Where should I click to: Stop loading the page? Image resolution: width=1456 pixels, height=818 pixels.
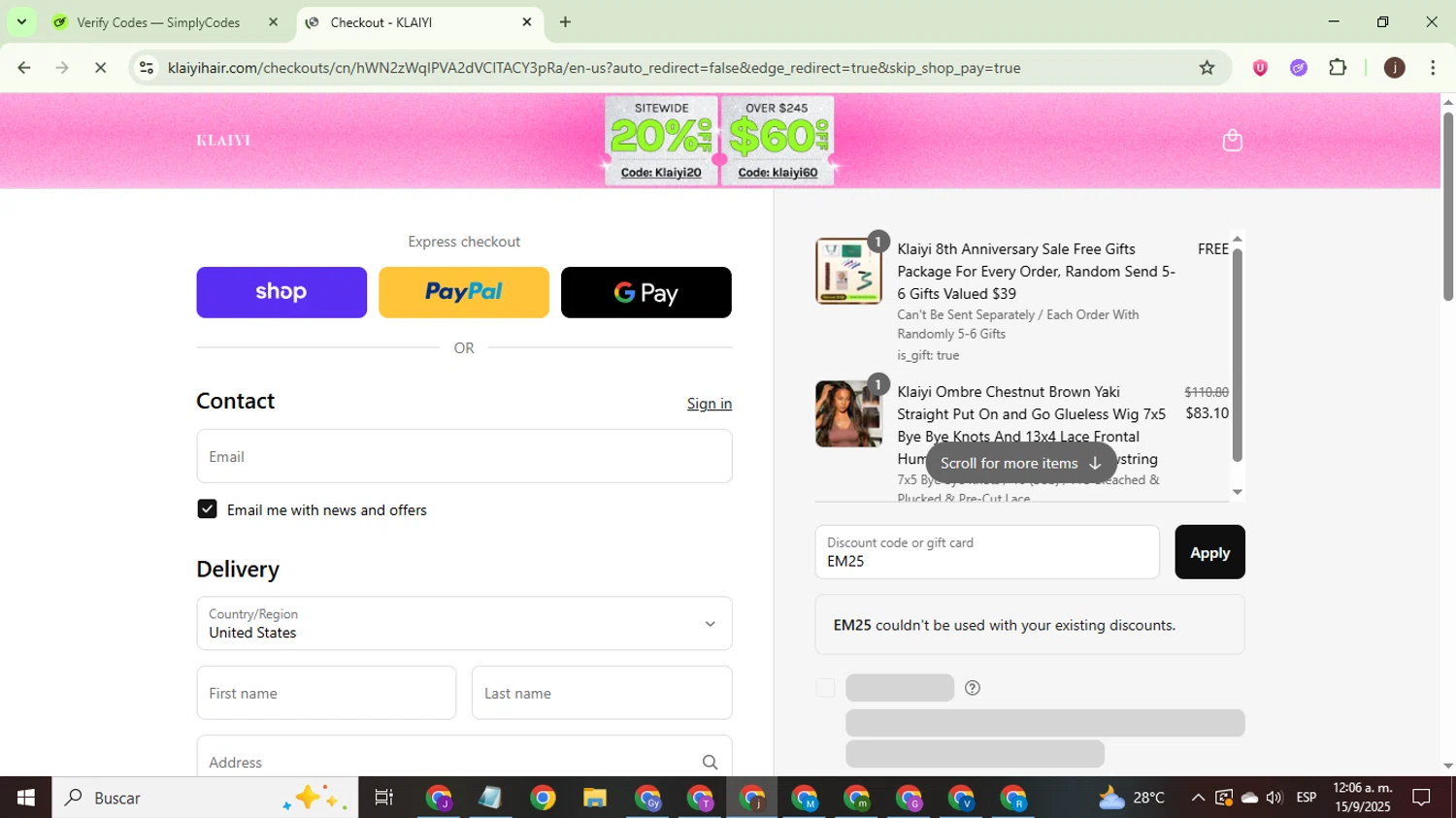tap(100, 68)
